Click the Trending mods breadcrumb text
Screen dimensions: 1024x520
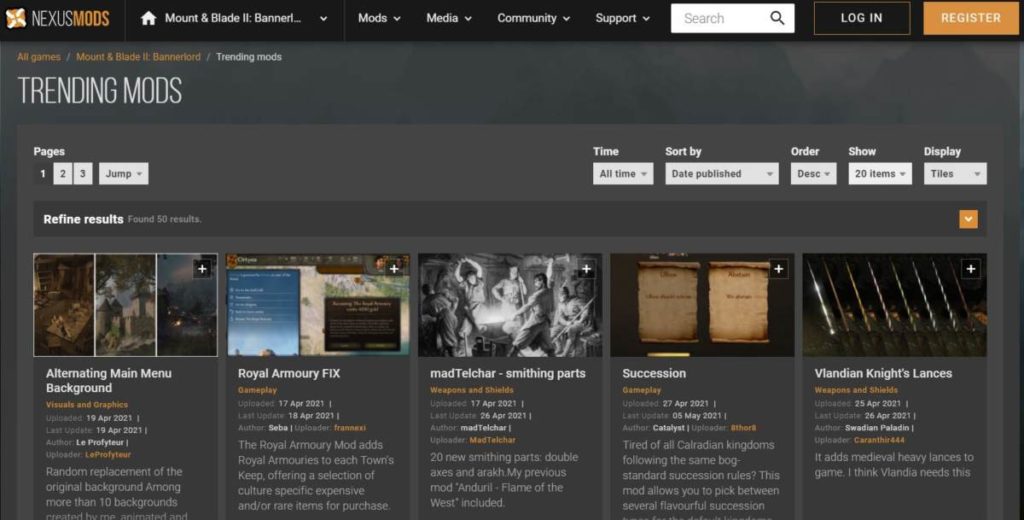click(249, 57)
